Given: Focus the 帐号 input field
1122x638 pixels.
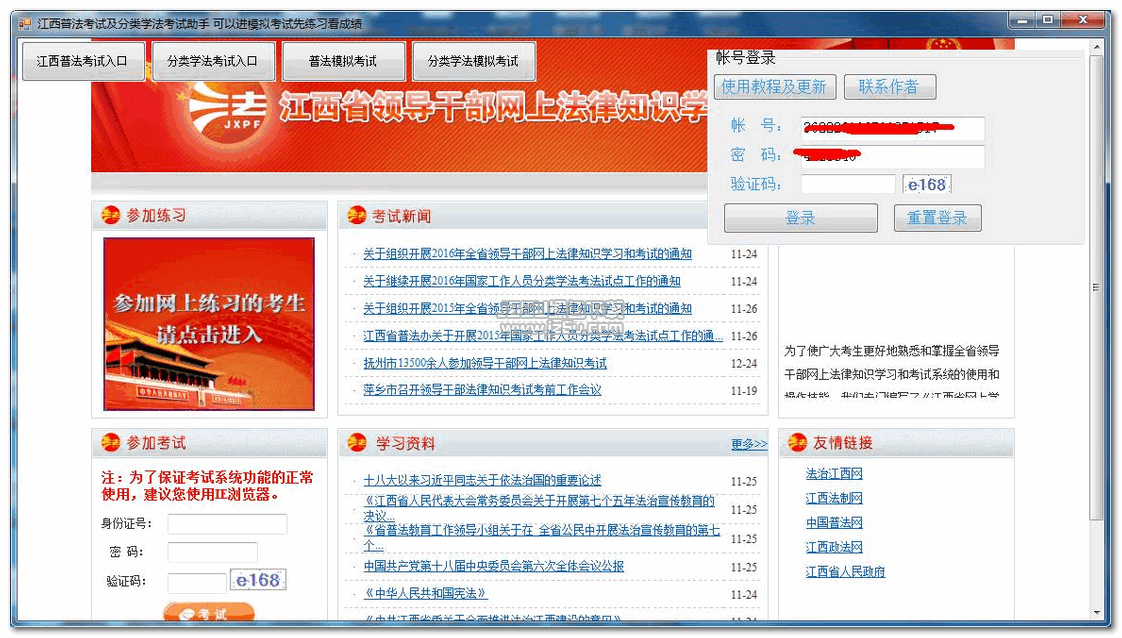Looking at the screenshot, I should coord(892,128).
